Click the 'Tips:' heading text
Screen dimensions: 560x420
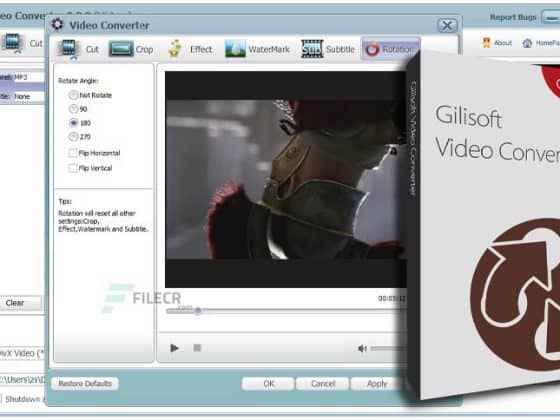tap(65, 201)
